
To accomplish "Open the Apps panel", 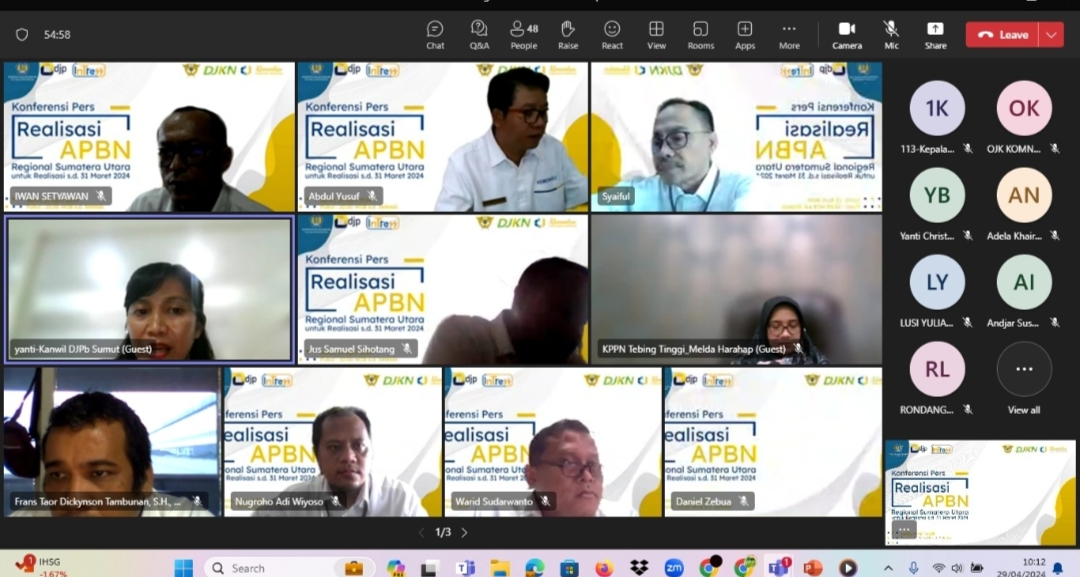I will [x=745, y=34].
